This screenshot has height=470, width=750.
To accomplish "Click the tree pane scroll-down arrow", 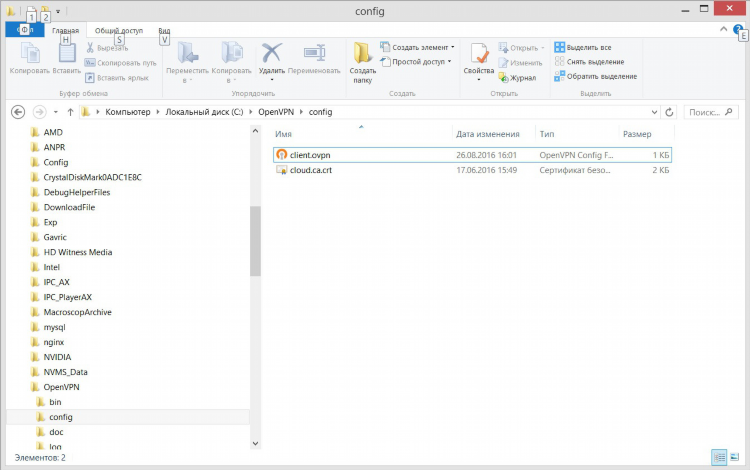I will [x=255, y=443].
